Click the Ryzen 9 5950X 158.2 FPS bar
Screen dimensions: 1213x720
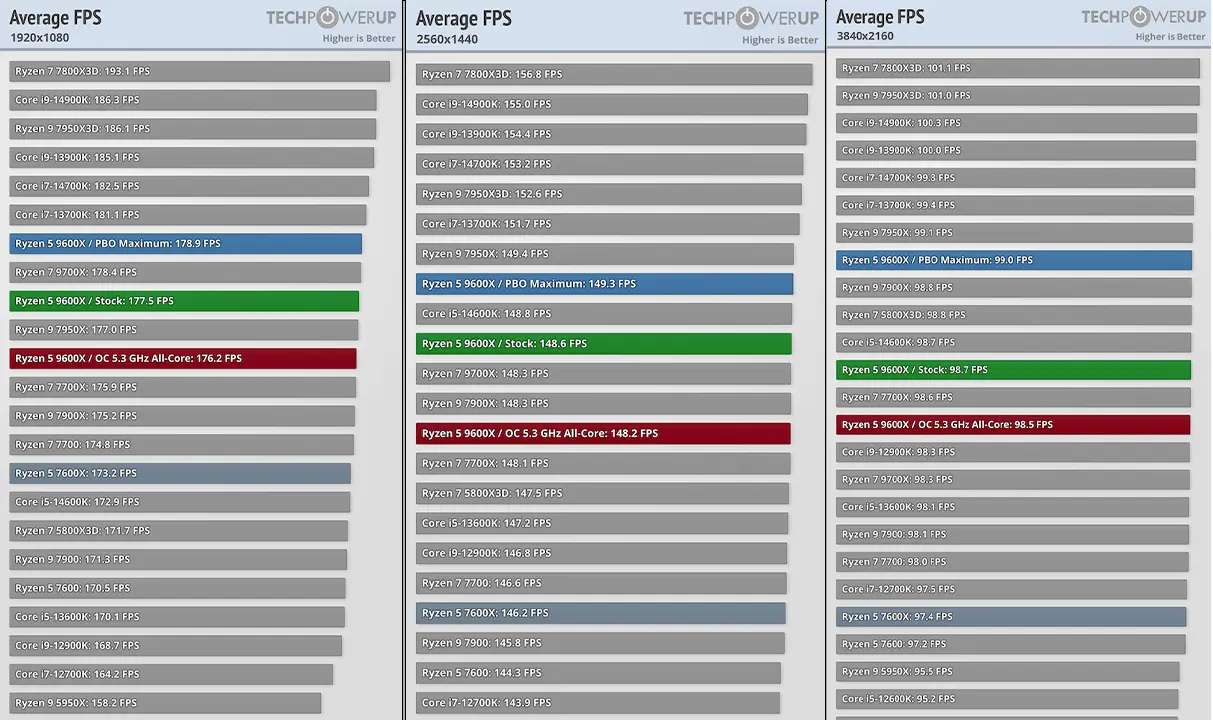[x=165, y=704]
